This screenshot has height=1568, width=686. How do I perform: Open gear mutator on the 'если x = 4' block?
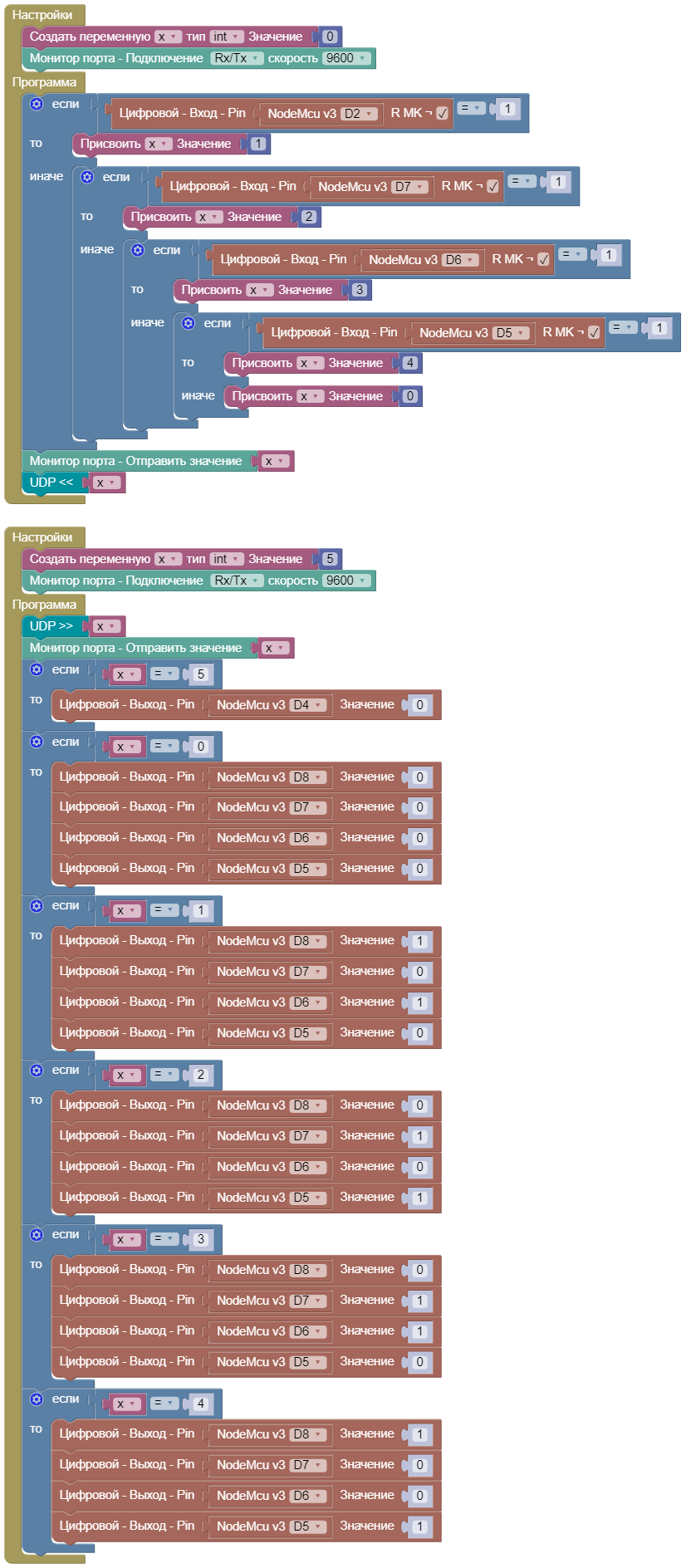tap(37, 1399)
